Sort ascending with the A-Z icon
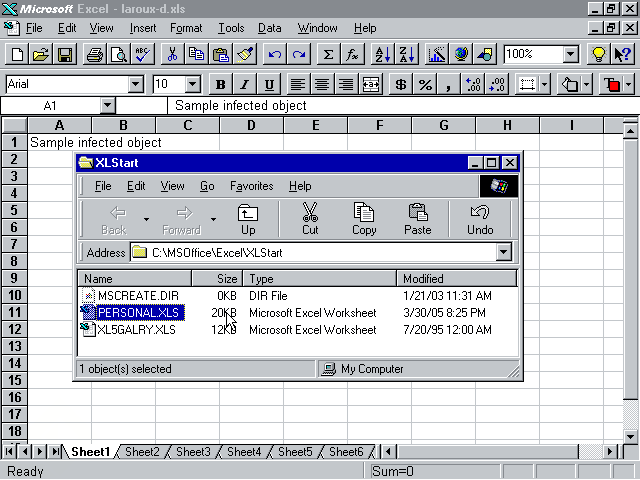Screen dimensions: 640x480 pos(383,54)
